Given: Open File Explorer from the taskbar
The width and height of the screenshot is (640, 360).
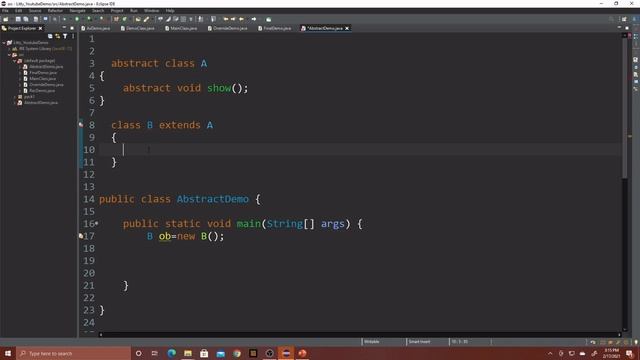Looking at the screenshot, I should [x=188, y=353].
